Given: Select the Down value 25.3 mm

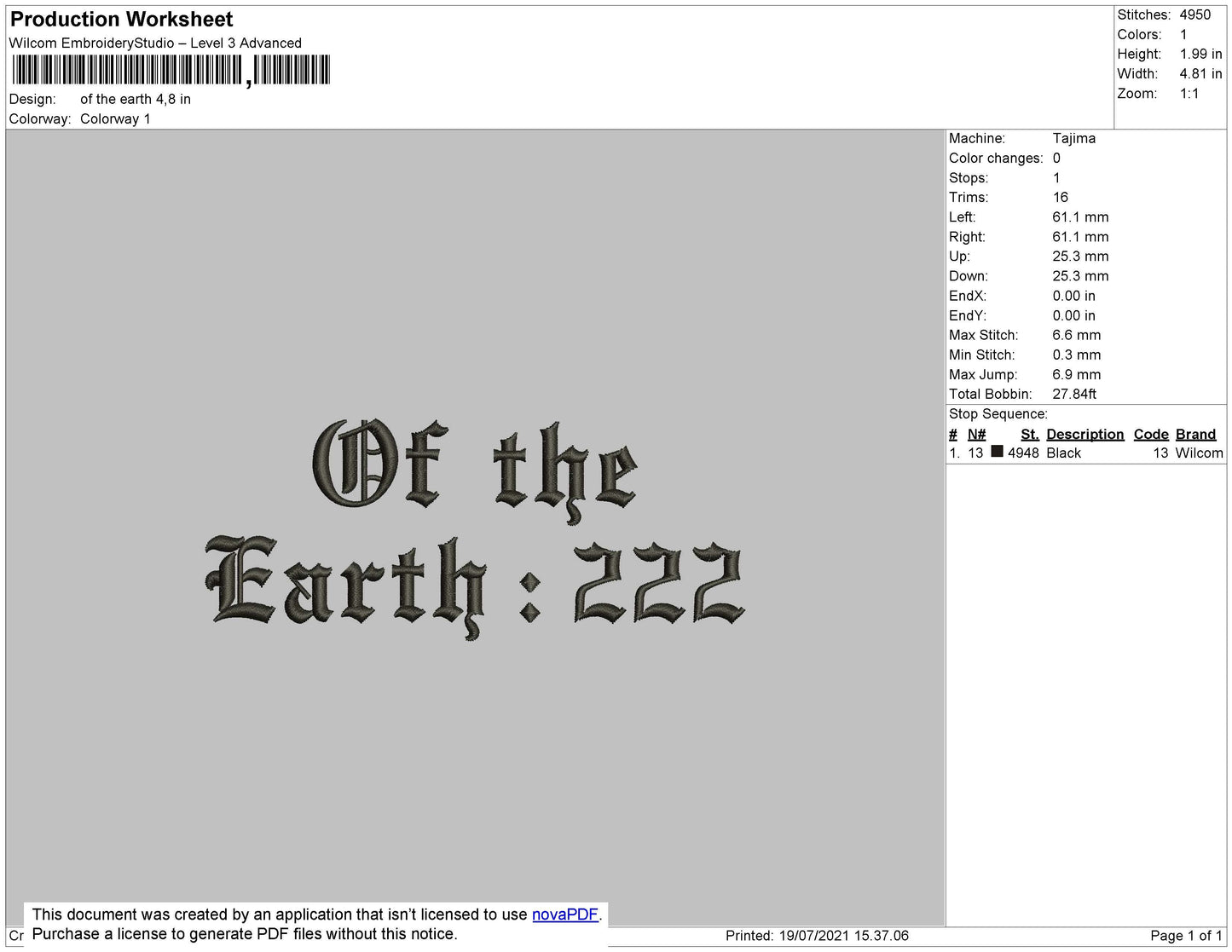Looking at the screenshot, I should [1080, 275].
